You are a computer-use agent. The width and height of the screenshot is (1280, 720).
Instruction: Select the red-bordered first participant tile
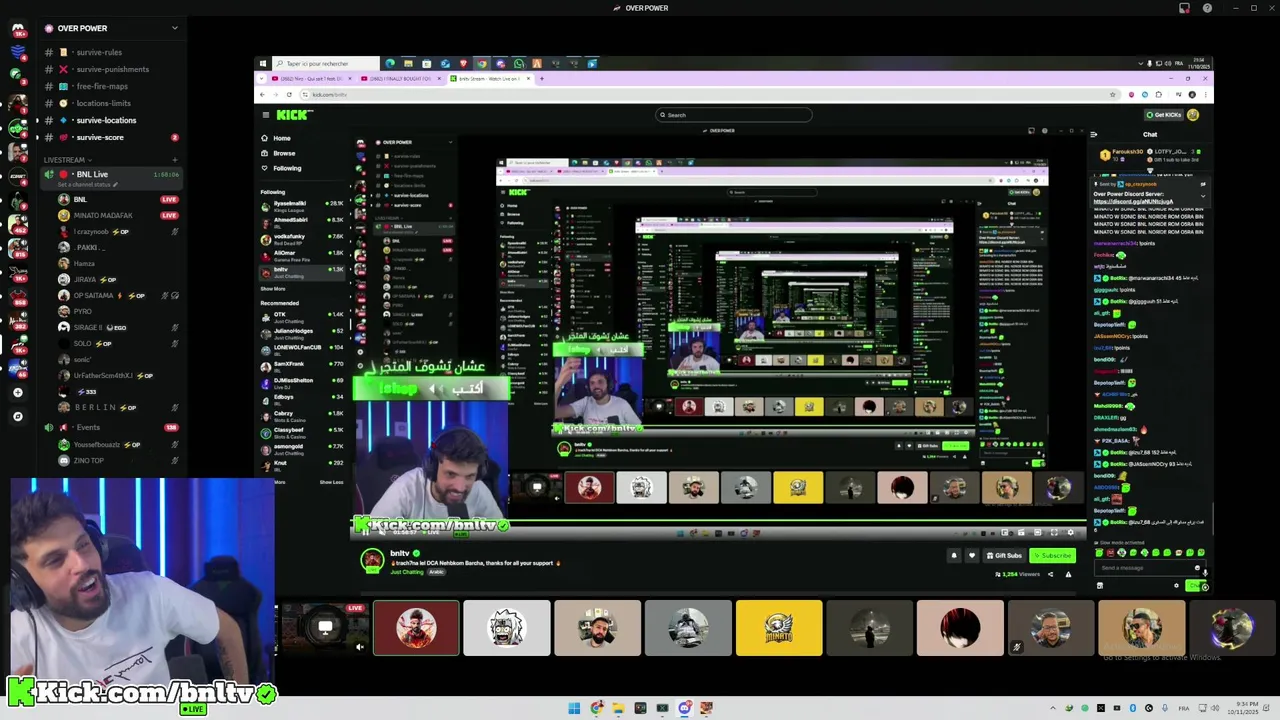(416, 628)
